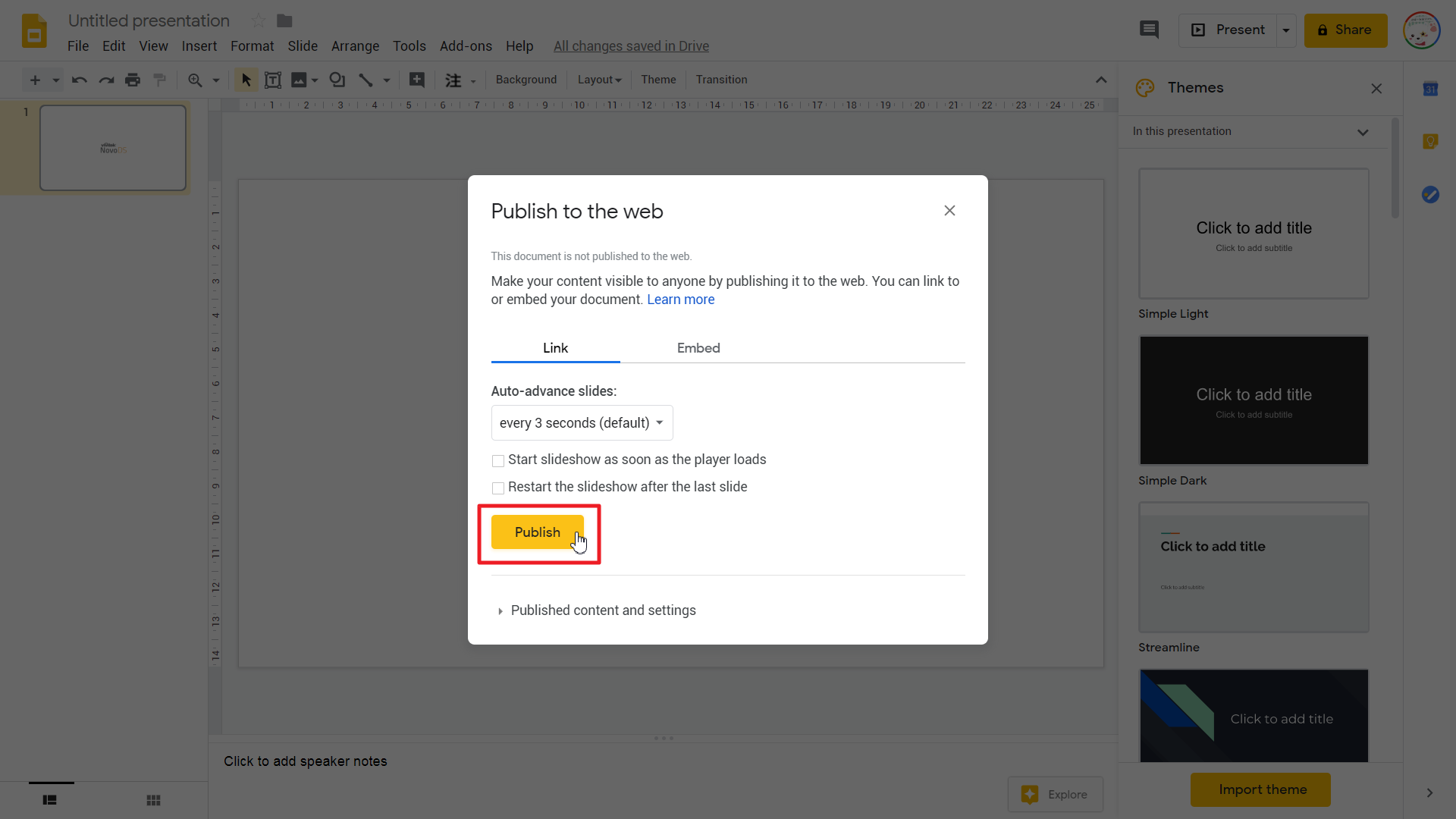Click the Google Slides home logo

point(34,31)
